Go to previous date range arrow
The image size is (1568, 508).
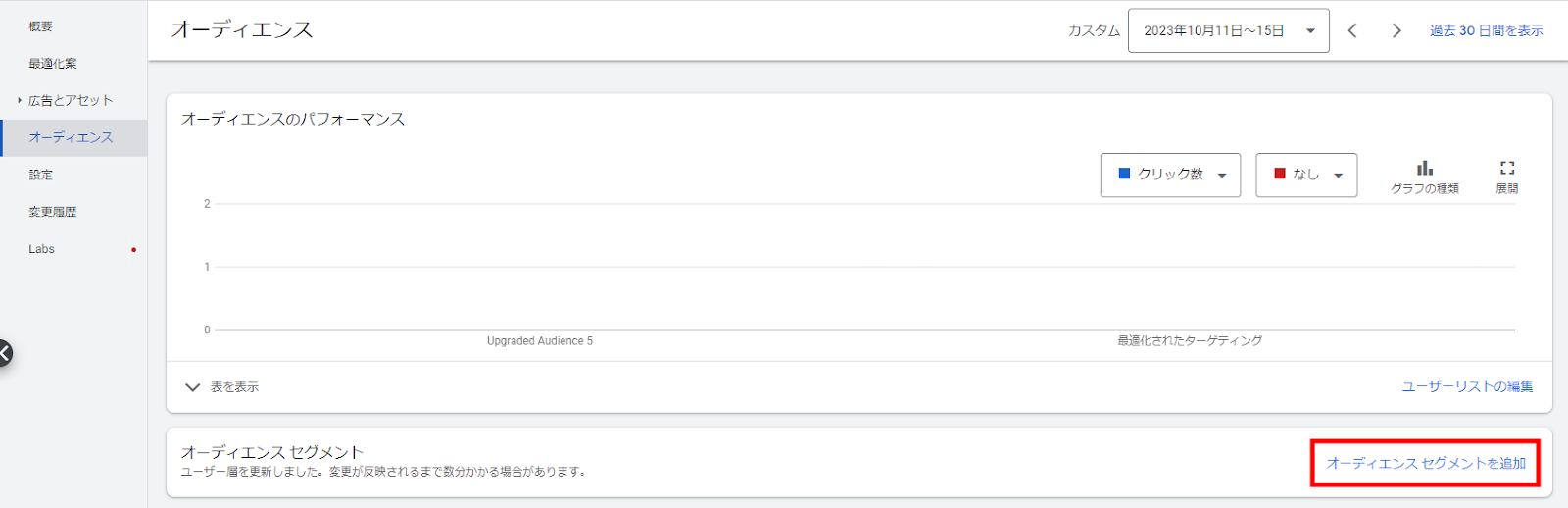tap(1352, 30)
